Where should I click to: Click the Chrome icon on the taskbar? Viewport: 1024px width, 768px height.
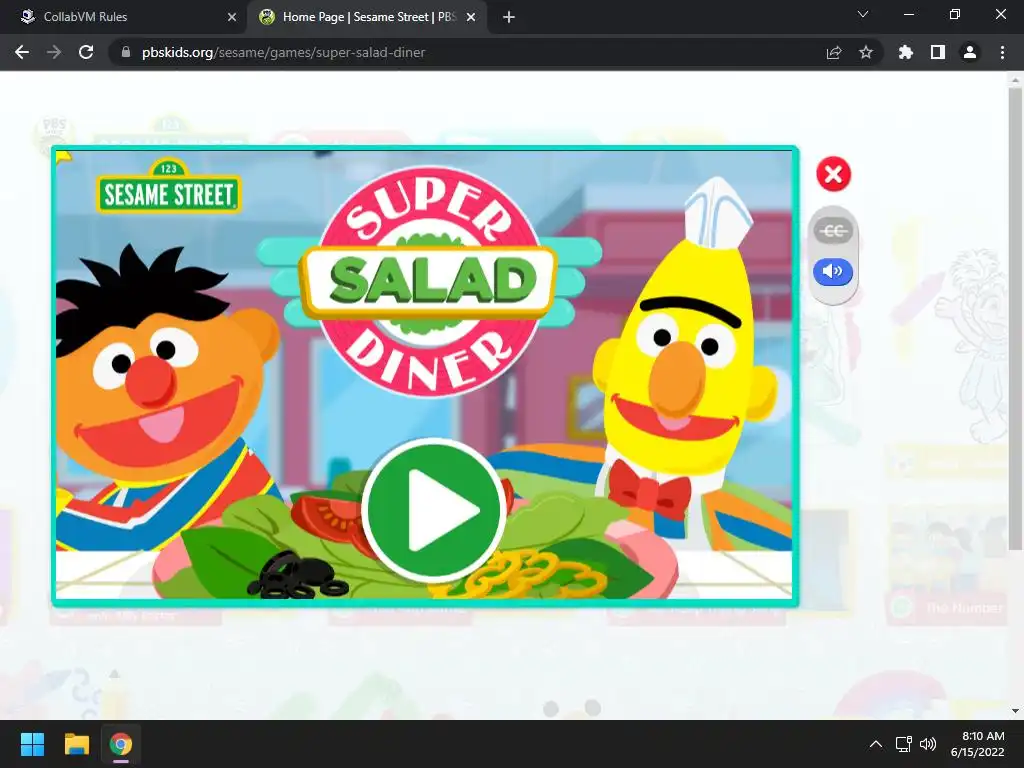(121, 744)
